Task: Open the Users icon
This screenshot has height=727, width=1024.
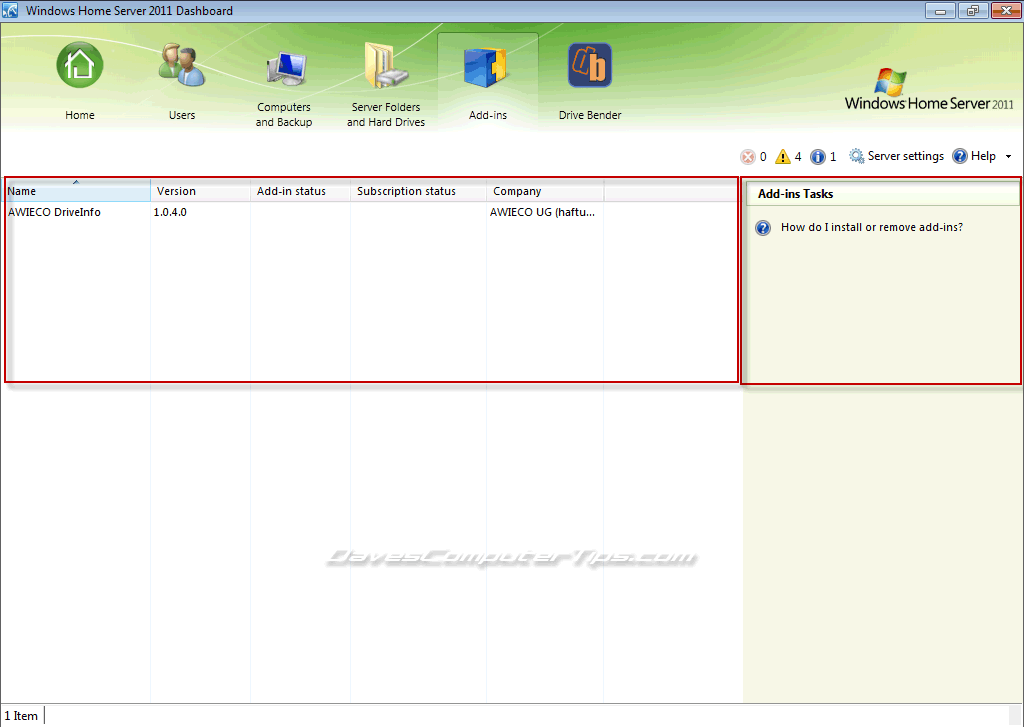Action: (182, 65)
